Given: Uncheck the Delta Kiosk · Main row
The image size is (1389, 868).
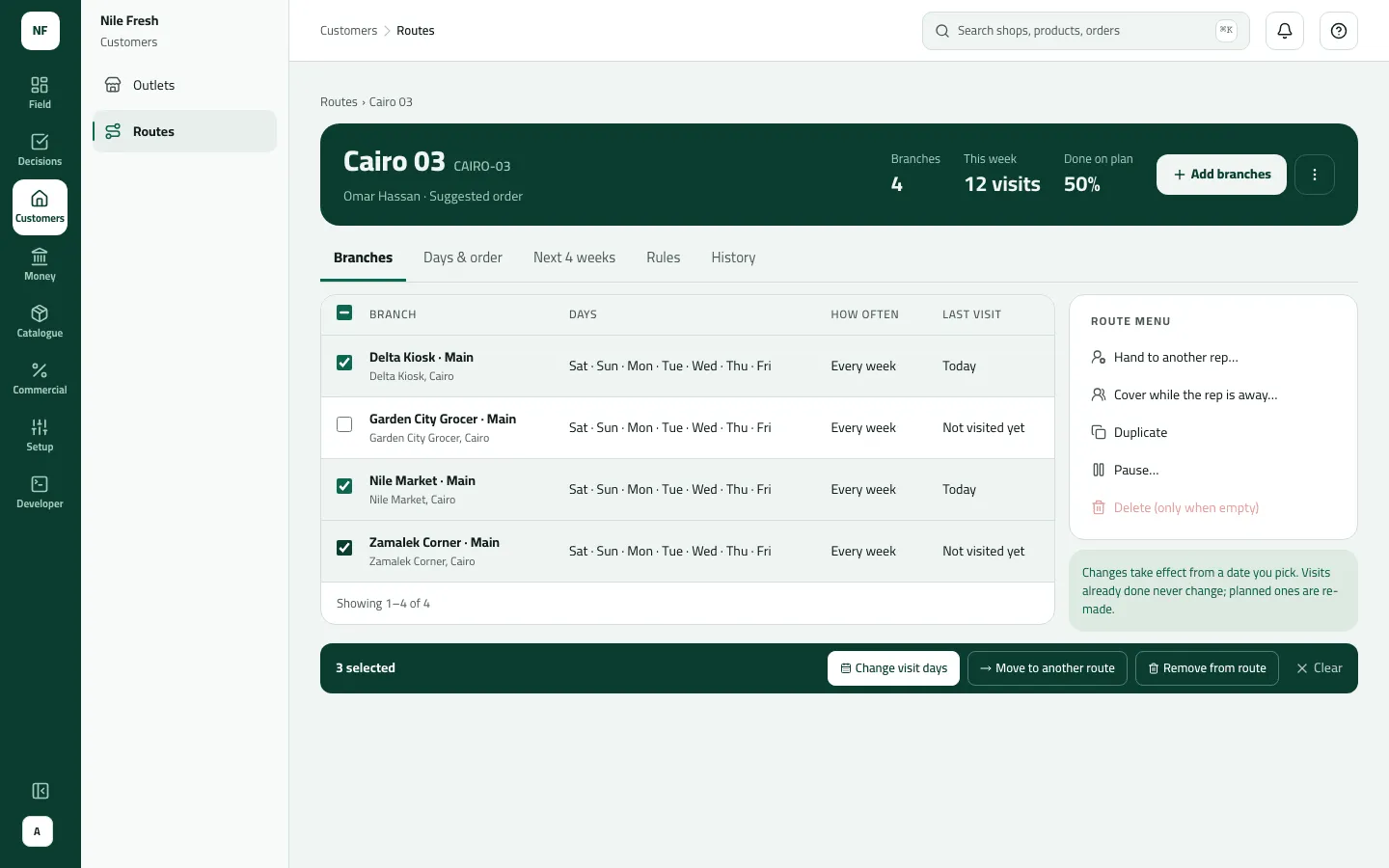Looking at the screenshot, I should pos(344,363).
